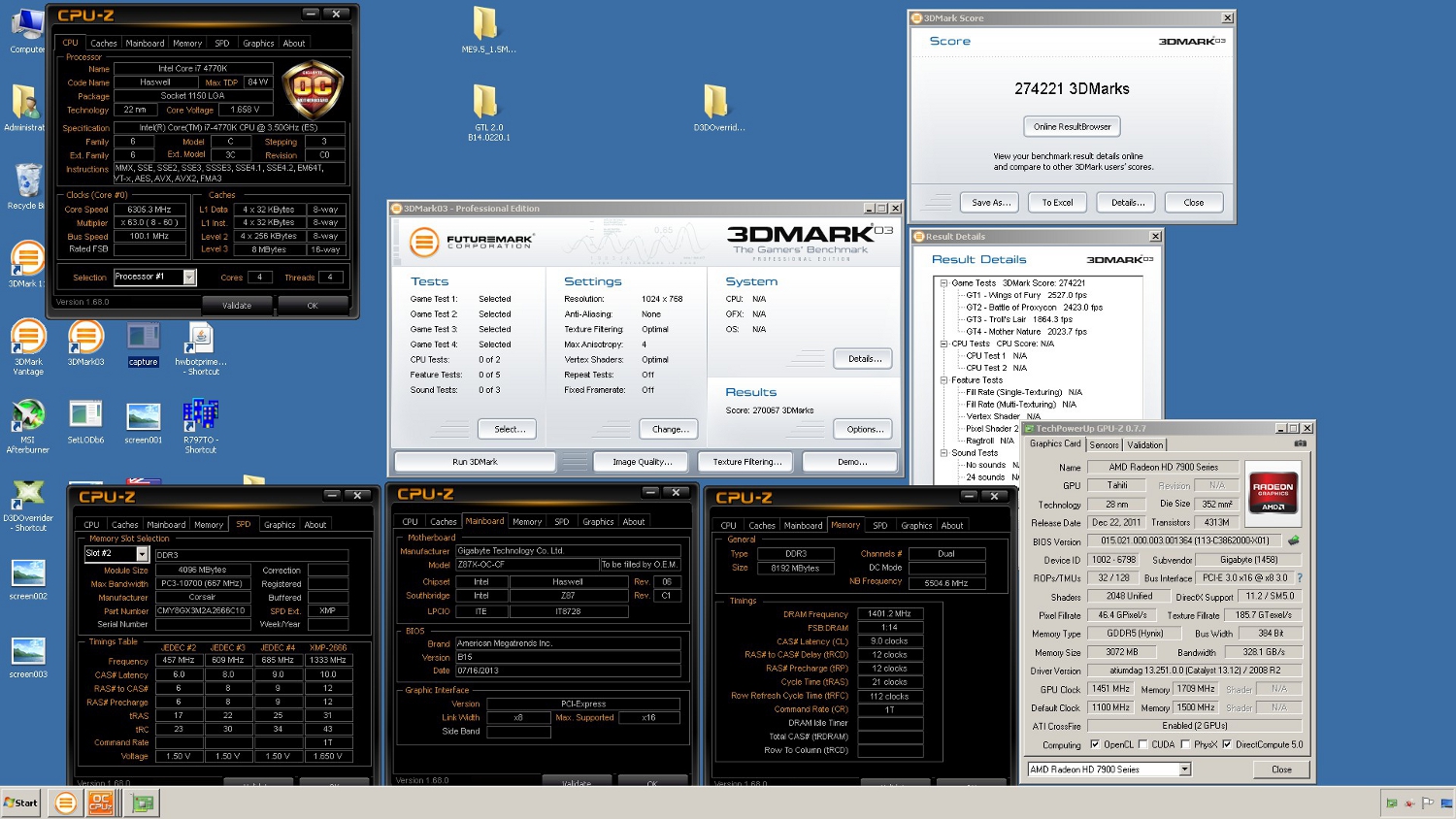Open the screen001 image file
Screen dimensions: 1456x819
[143, 422]
